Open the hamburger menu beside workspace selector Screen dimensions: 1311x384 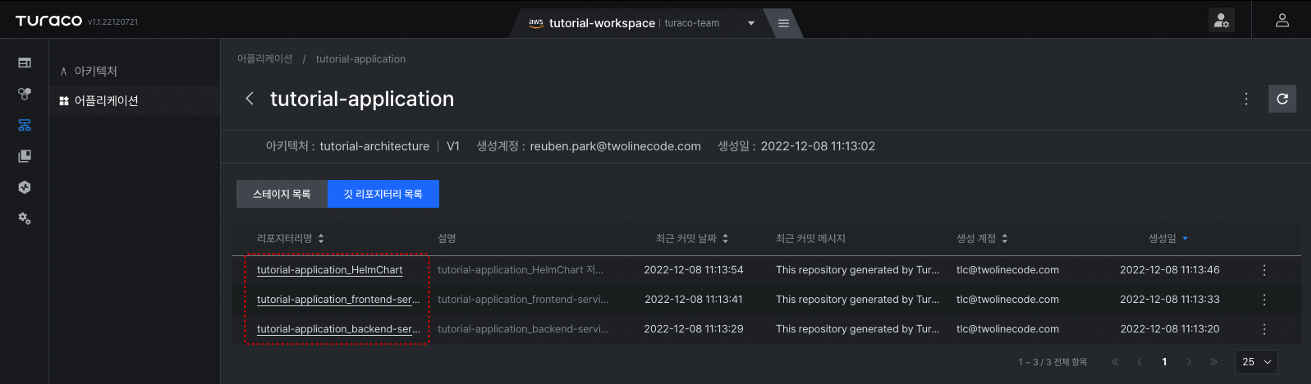point(783,23)
